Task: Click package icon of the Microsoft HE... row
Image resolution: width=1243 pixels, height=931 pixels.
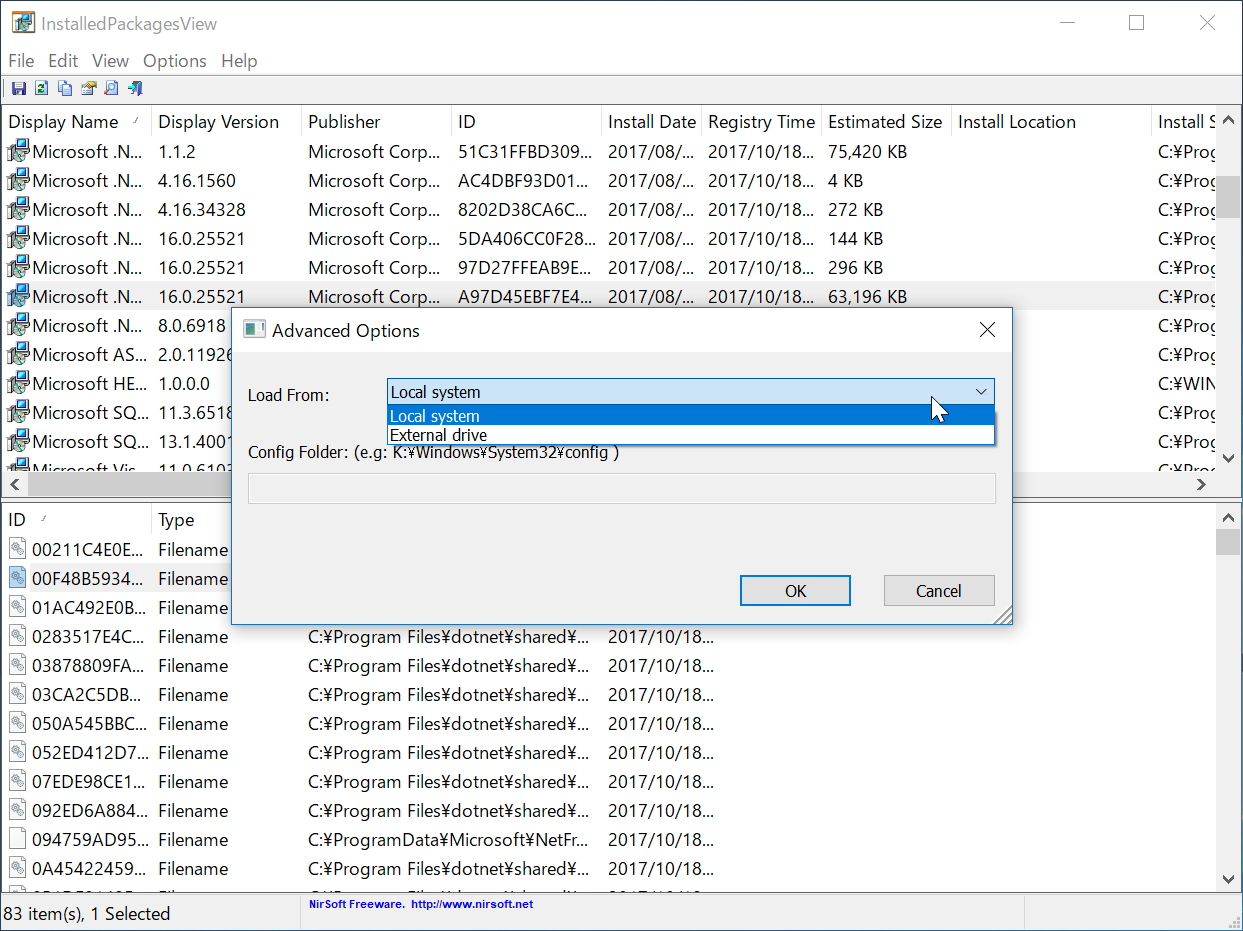Action: (18, 383)
